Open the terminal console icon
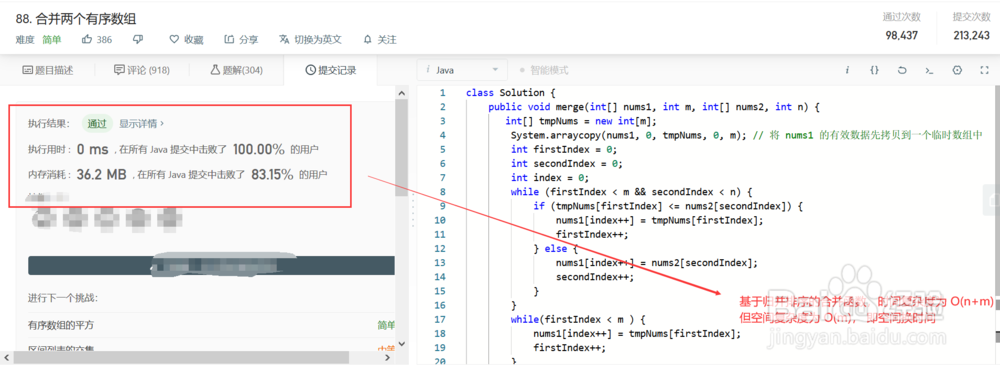 pyautogui.click(x=929, y=70)
